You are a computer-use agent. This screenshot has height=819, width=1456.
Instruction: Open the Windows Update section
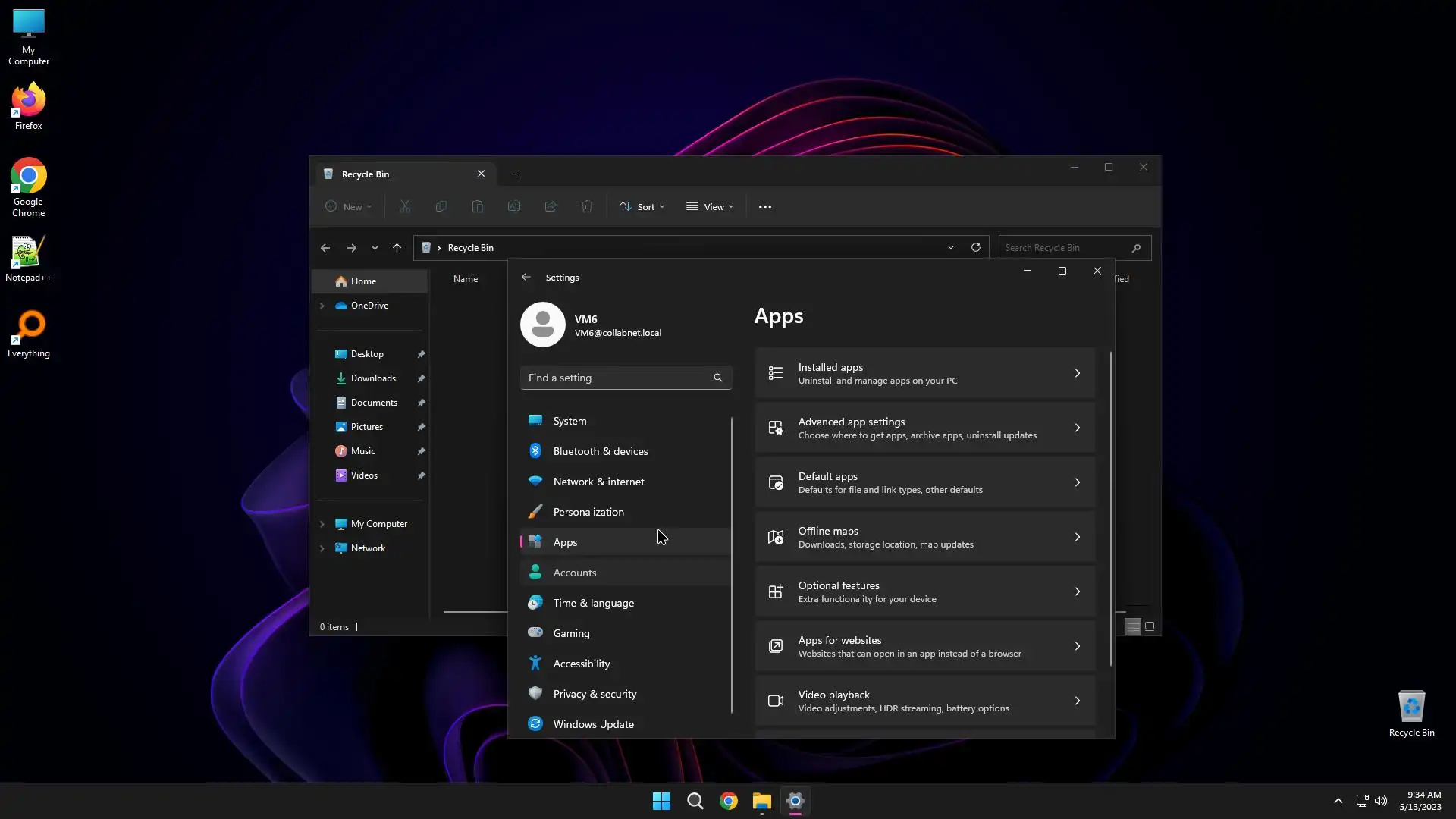click(x=593, y=724)
